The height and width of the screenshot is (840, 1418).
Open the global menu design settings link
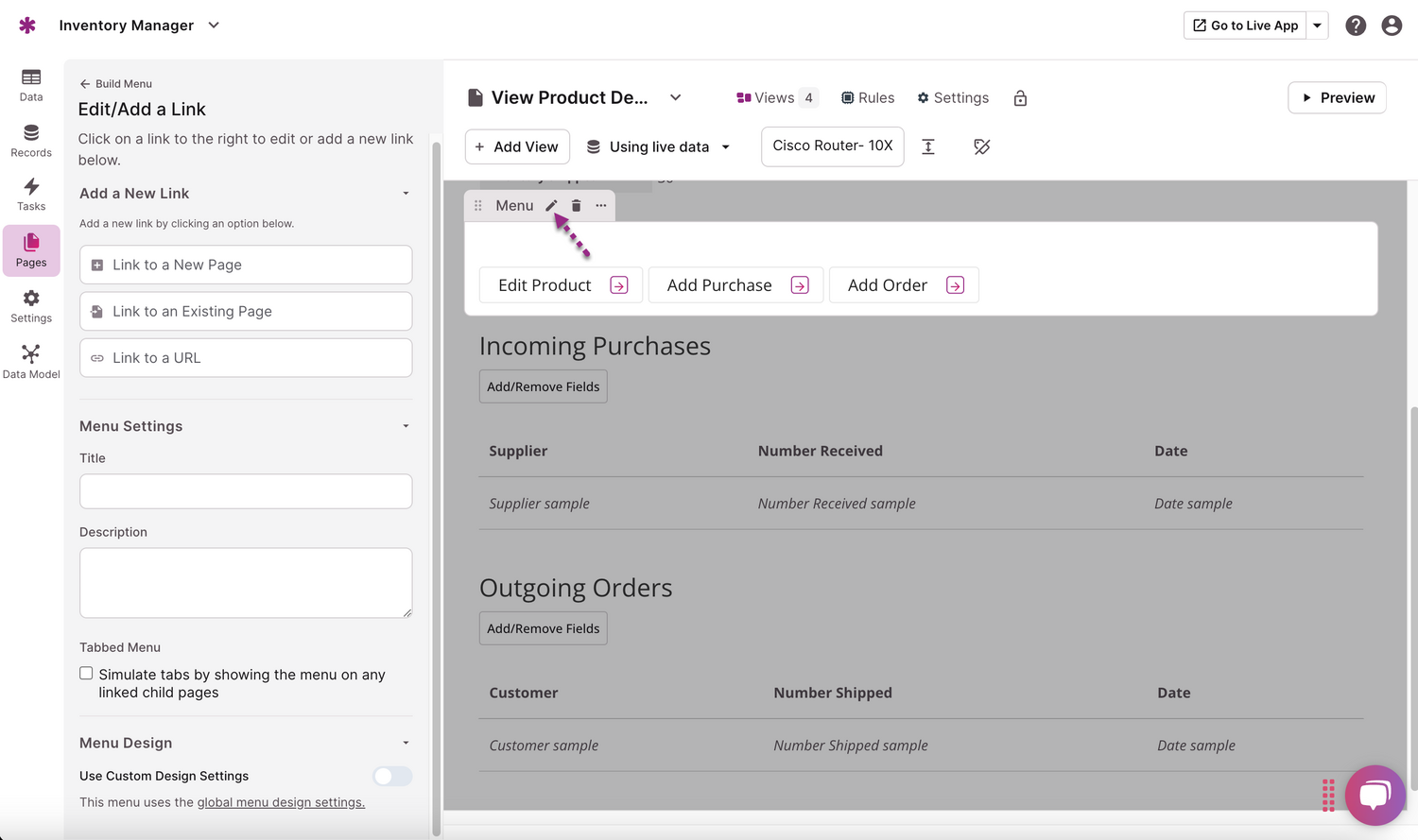click(281, 802)
